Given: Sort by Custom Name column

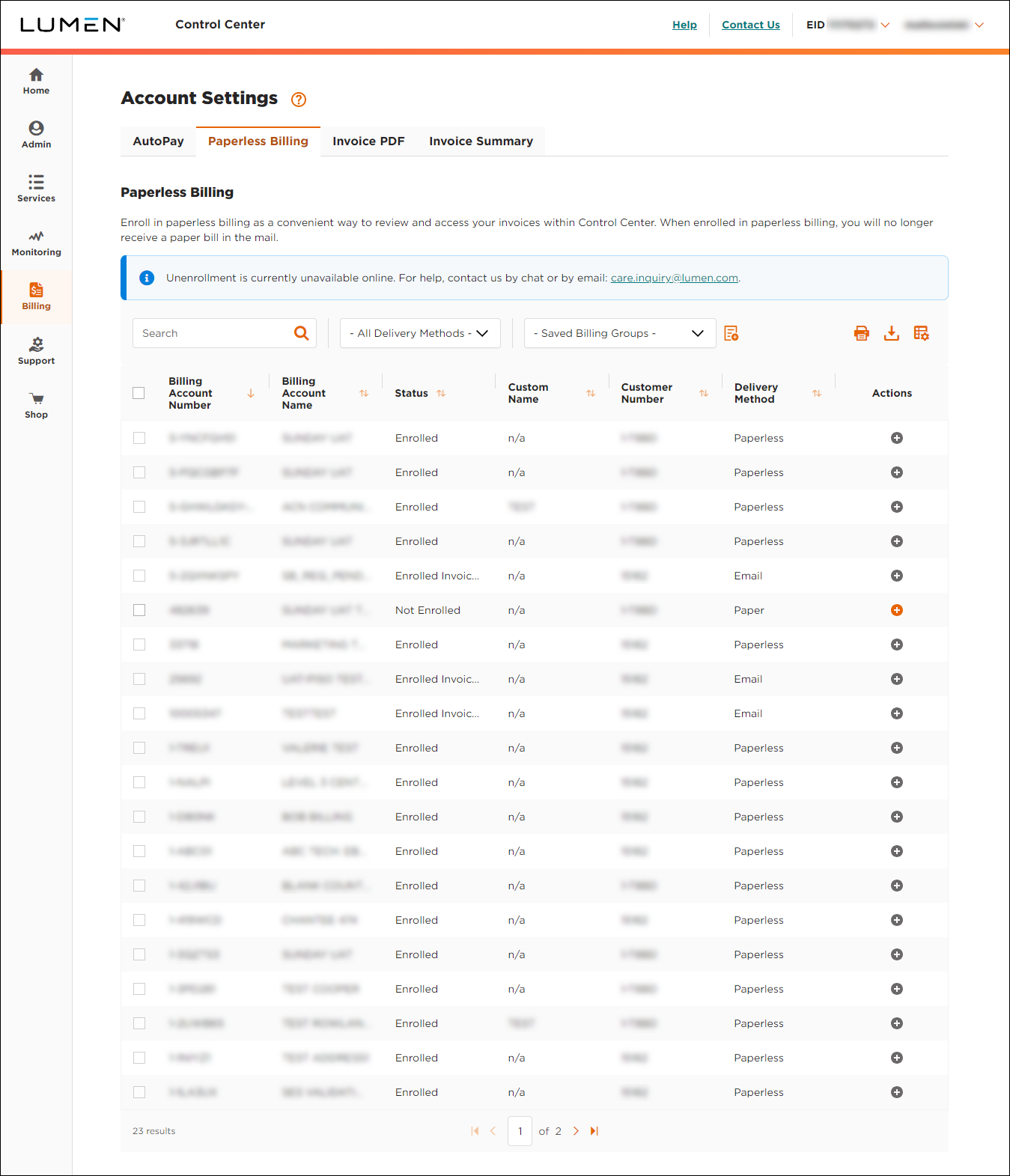Looking at the screenshot, I should click(x=591, y=393).
